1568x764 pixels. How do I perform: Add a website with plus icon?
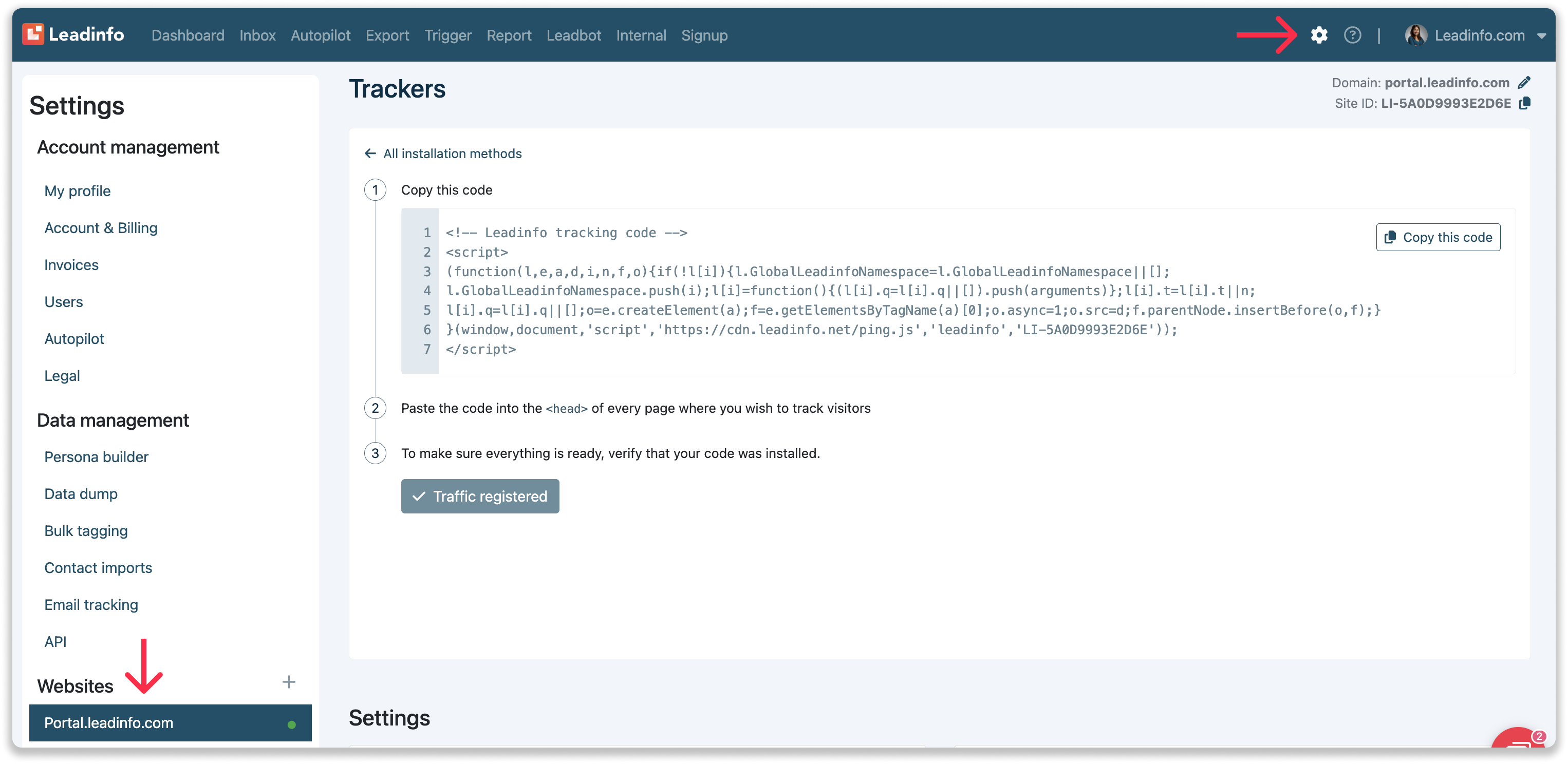coord(289,682)
